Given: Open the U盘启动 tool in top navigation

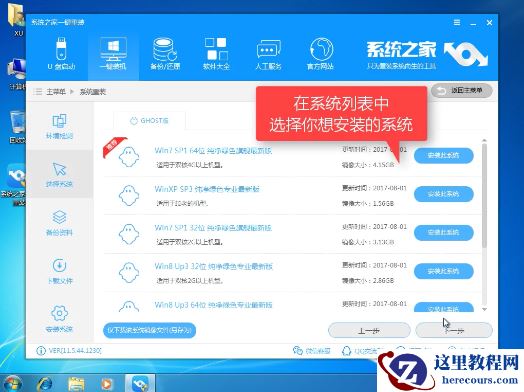Looking at the screenshot, I should point(61,53).
